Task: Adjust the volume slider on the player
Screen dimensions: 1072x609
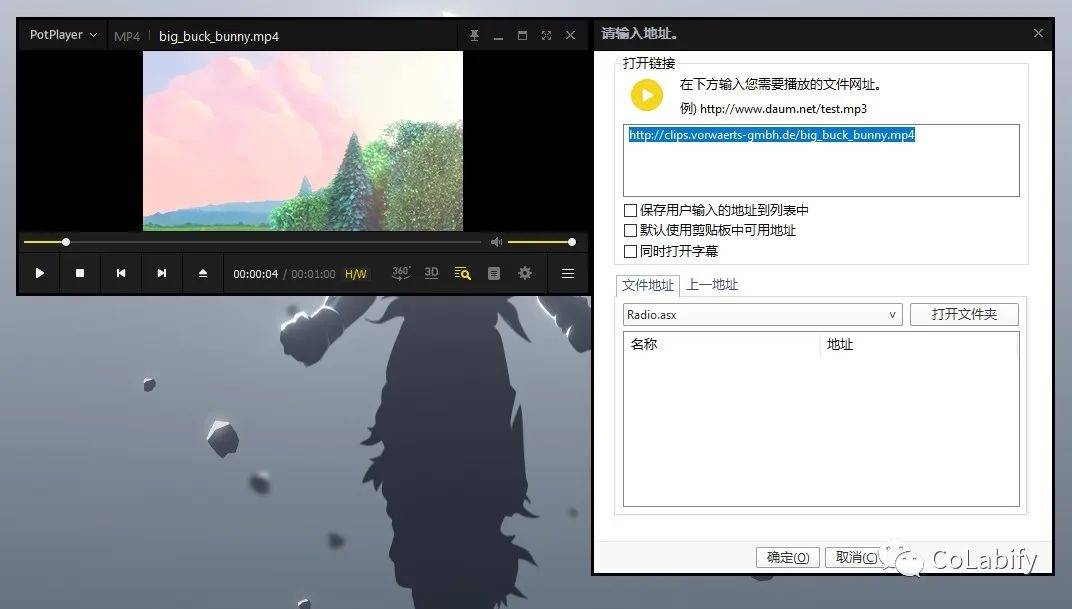Action: pyautogui.click(x=540, y=241)
